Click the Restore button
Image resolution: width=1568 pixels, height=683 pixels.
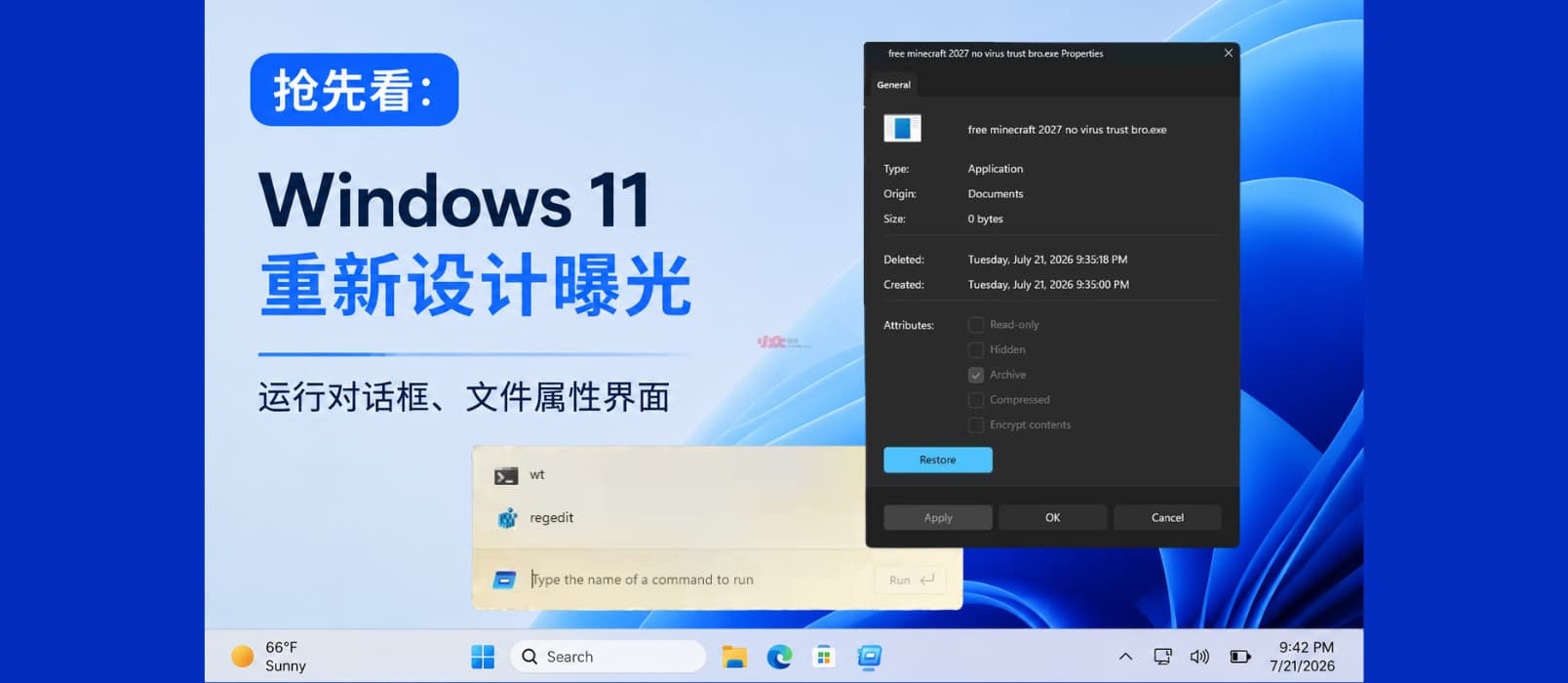point(938,460)
